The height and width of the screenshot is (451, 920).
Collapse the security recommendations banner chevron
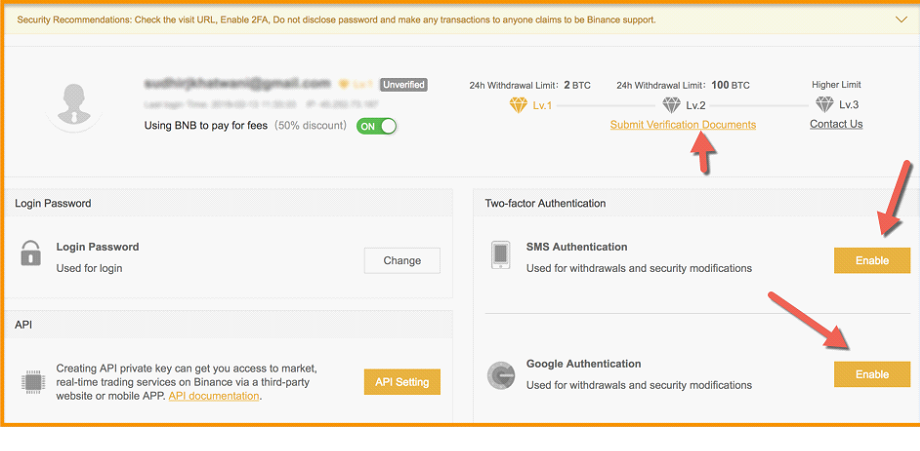pyautogui.click(x=901, y=19)
